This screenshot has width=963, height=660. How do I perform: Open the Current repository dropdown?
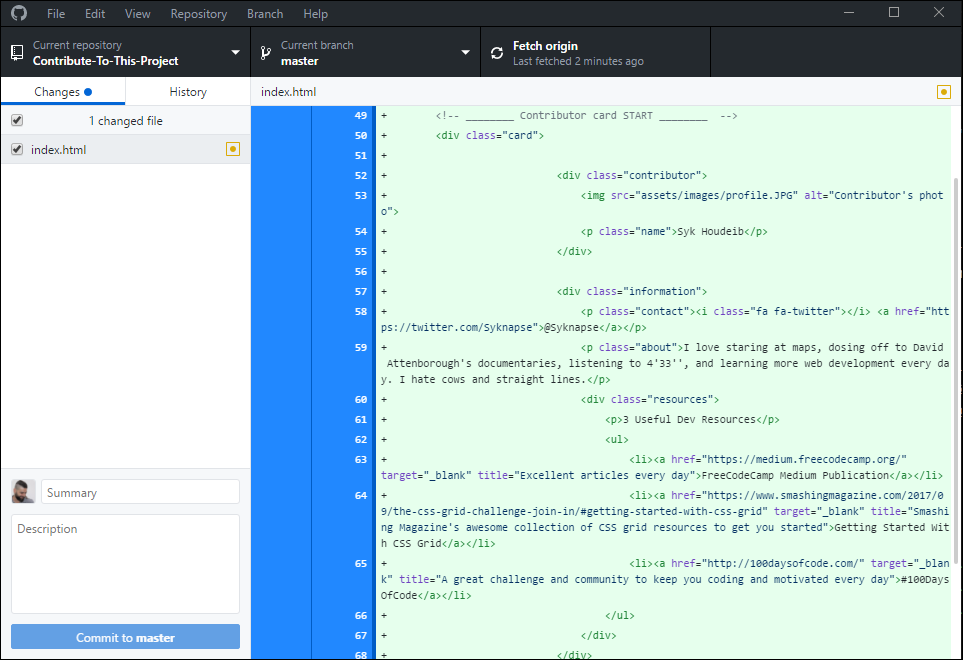(x=235, y=51)
